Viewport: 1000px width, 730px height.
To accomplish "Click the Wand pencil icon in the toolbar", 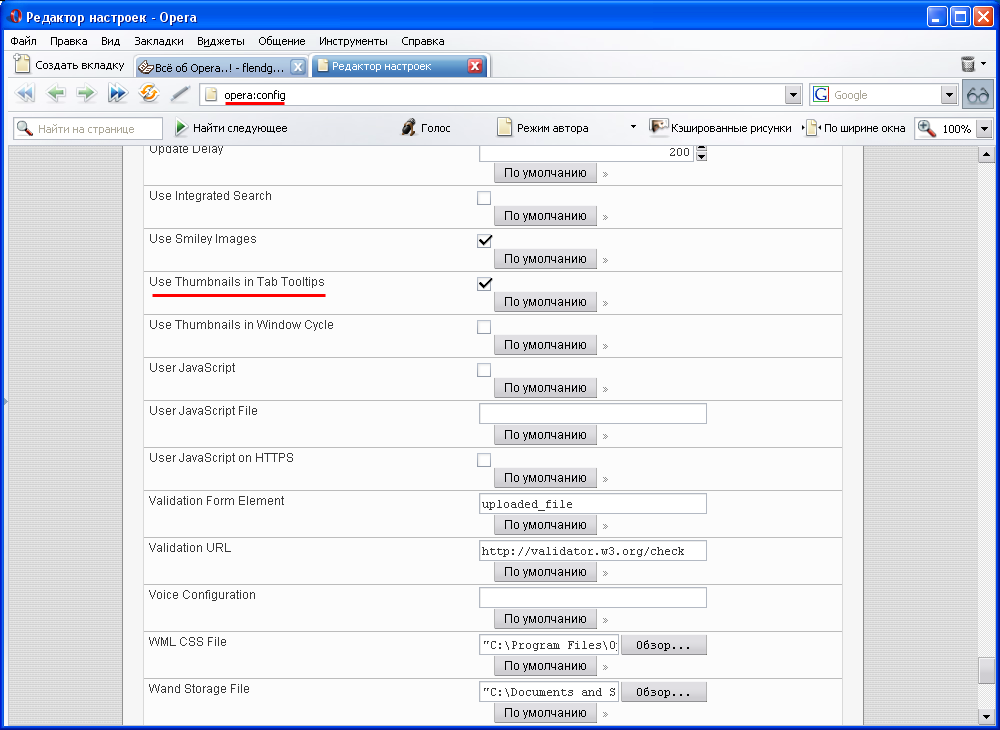I will (x=180, y=94).
